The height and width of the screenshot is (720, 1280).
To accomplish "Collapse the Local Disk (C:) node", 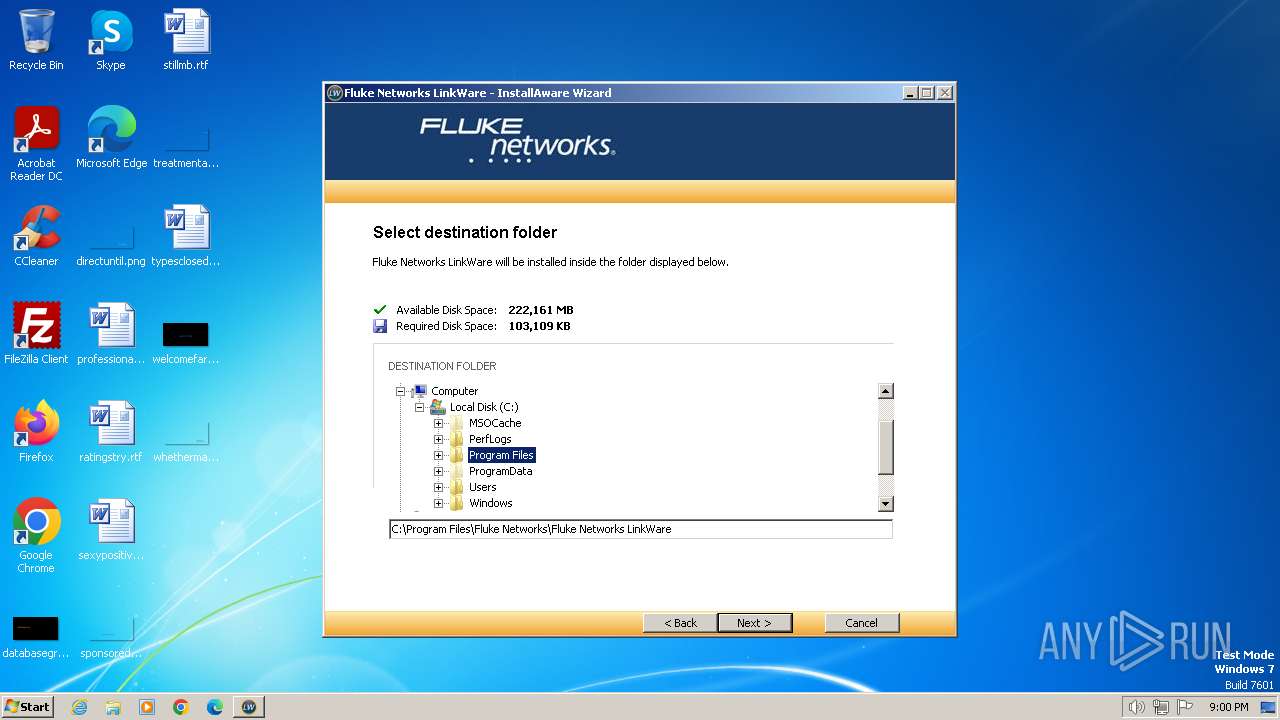I will pyautogui.click(x=419, y=407).
